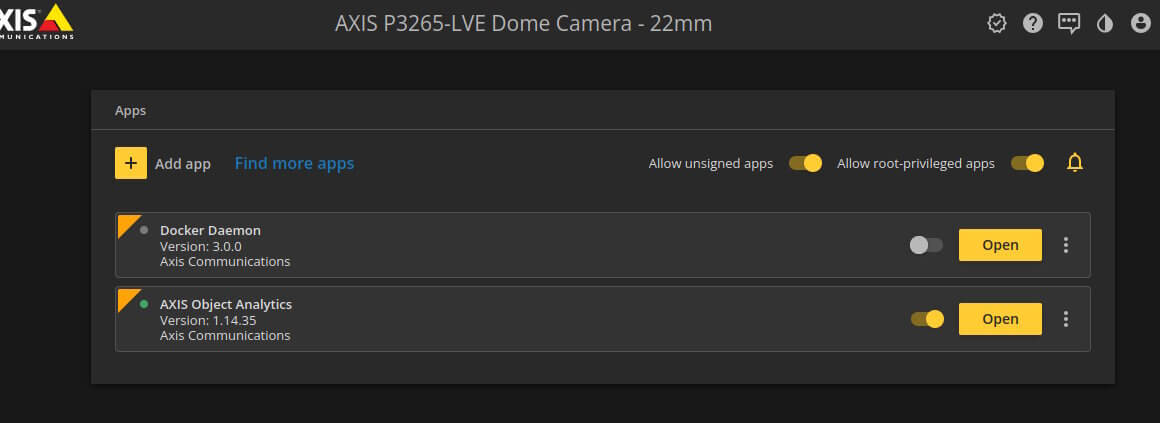
Task: Click the plus icon to add app
Action: (x=131, y=163)
